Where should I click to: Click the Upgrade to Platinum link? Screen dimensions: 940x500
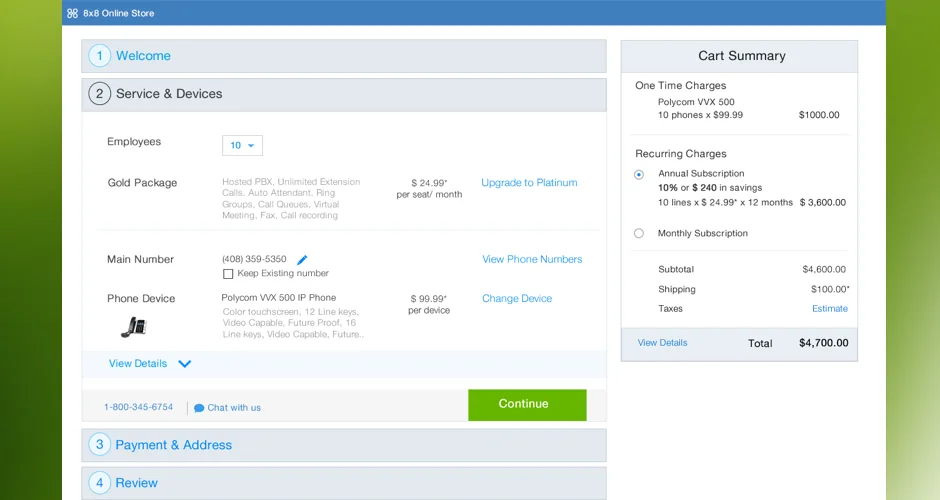click(529, 183)
